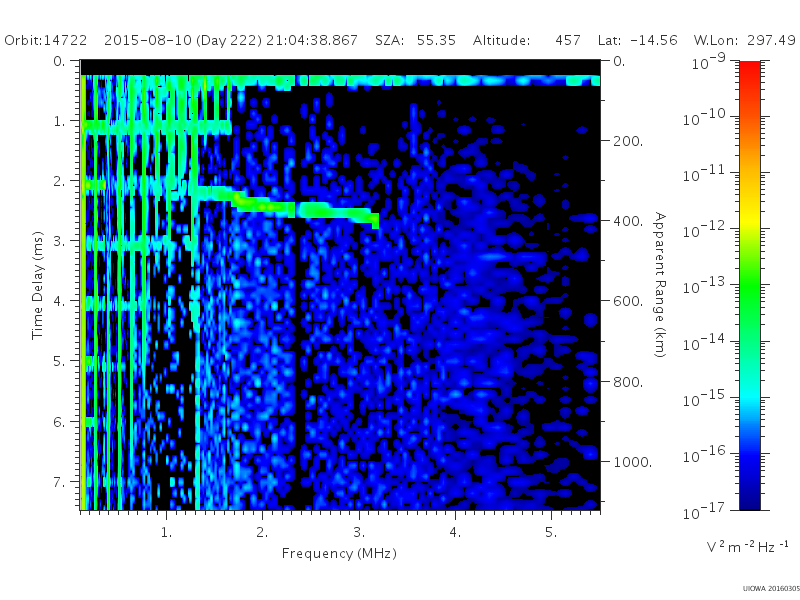
Task: Select the date 2015-08-10 (Day 222) text
Action: pos(183,41)
